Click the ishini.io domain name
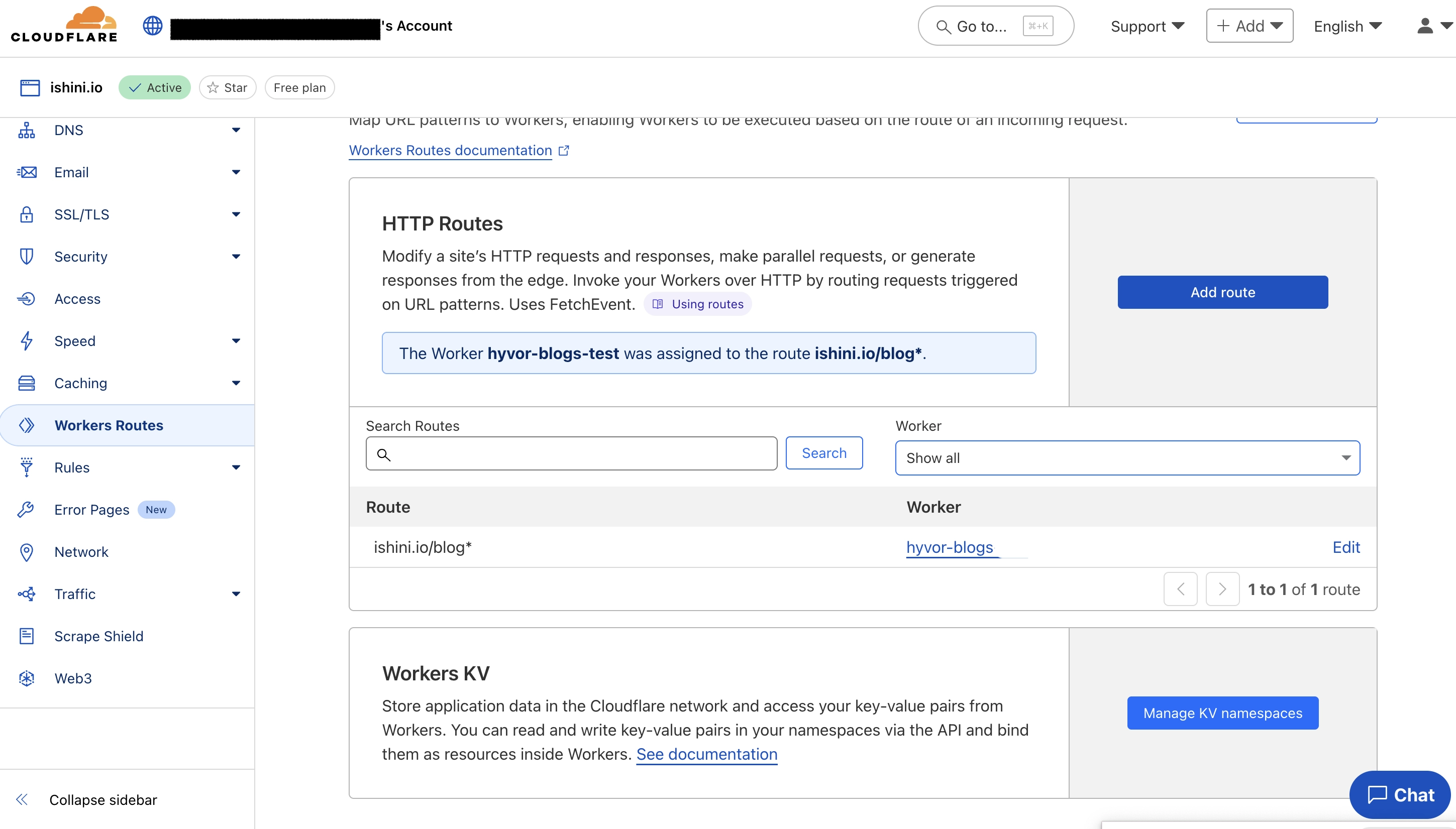1456x829 pixels. 76,88
